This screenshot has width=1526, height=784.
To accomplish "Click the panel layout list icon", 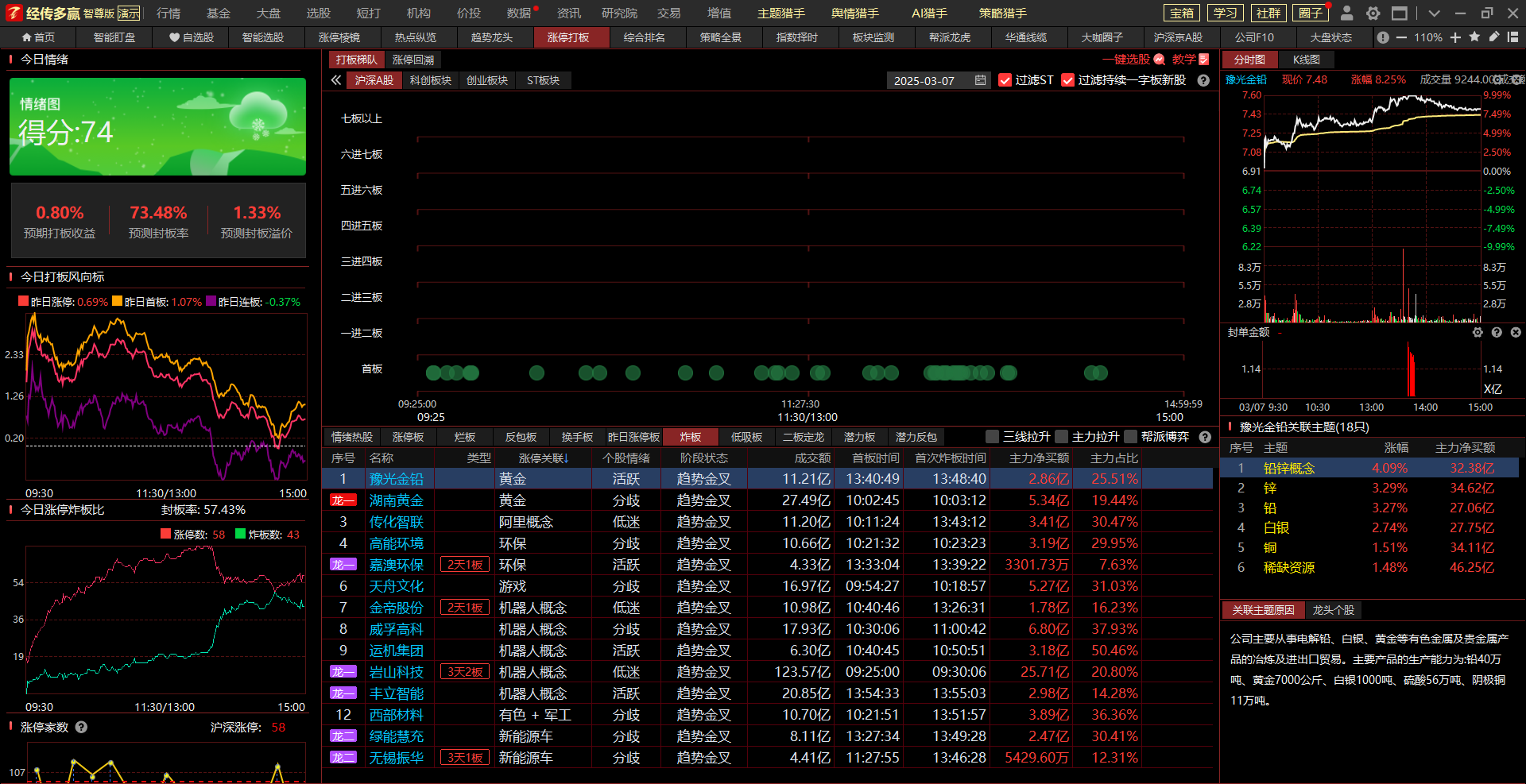I will coord(1512,37).
